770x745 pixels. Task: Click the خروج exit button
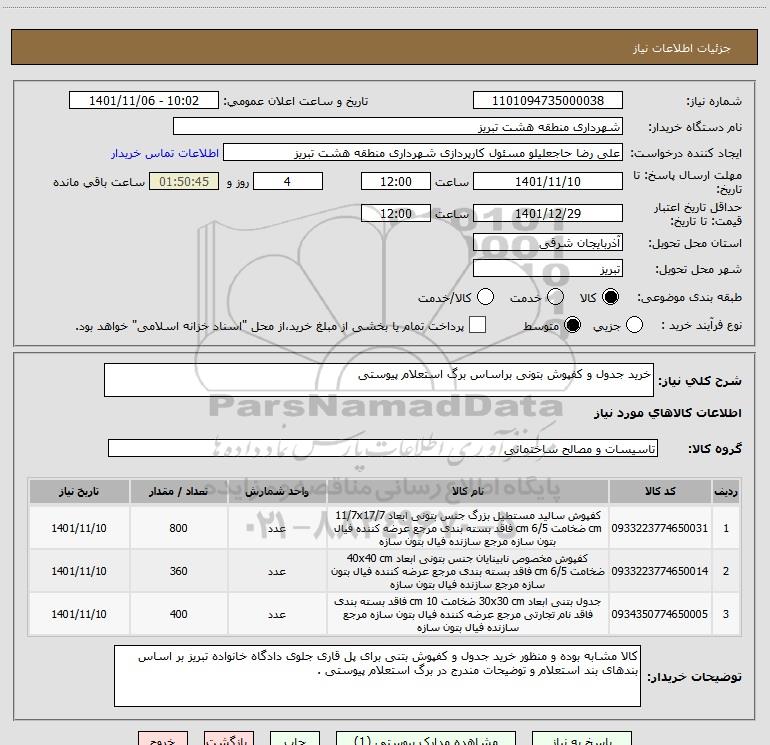click(163, 739)
